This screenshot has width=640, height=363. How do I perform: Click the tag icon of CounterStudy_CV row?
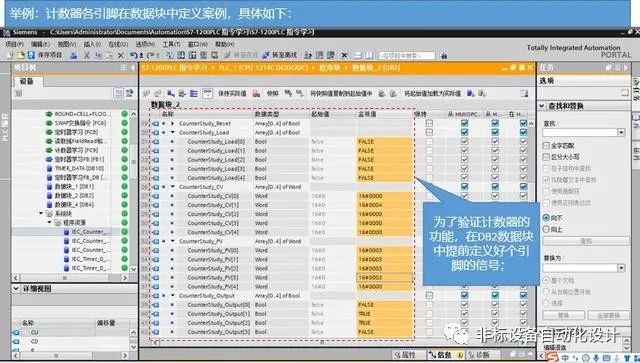point(156,187)
